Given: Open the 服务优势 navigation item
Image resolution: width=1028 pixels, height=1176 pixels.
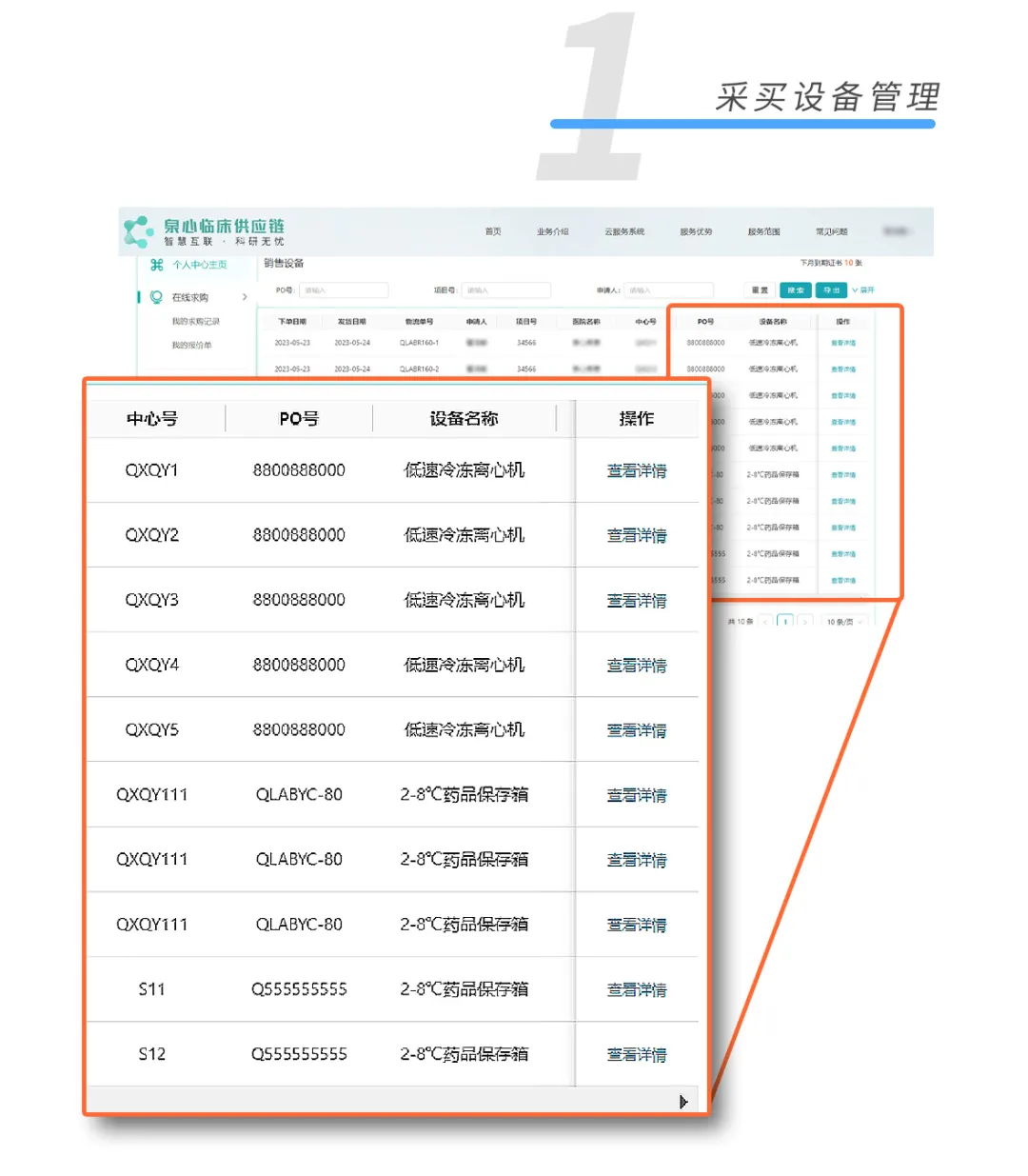Looking at the screenshot, I should coord(696,231).
